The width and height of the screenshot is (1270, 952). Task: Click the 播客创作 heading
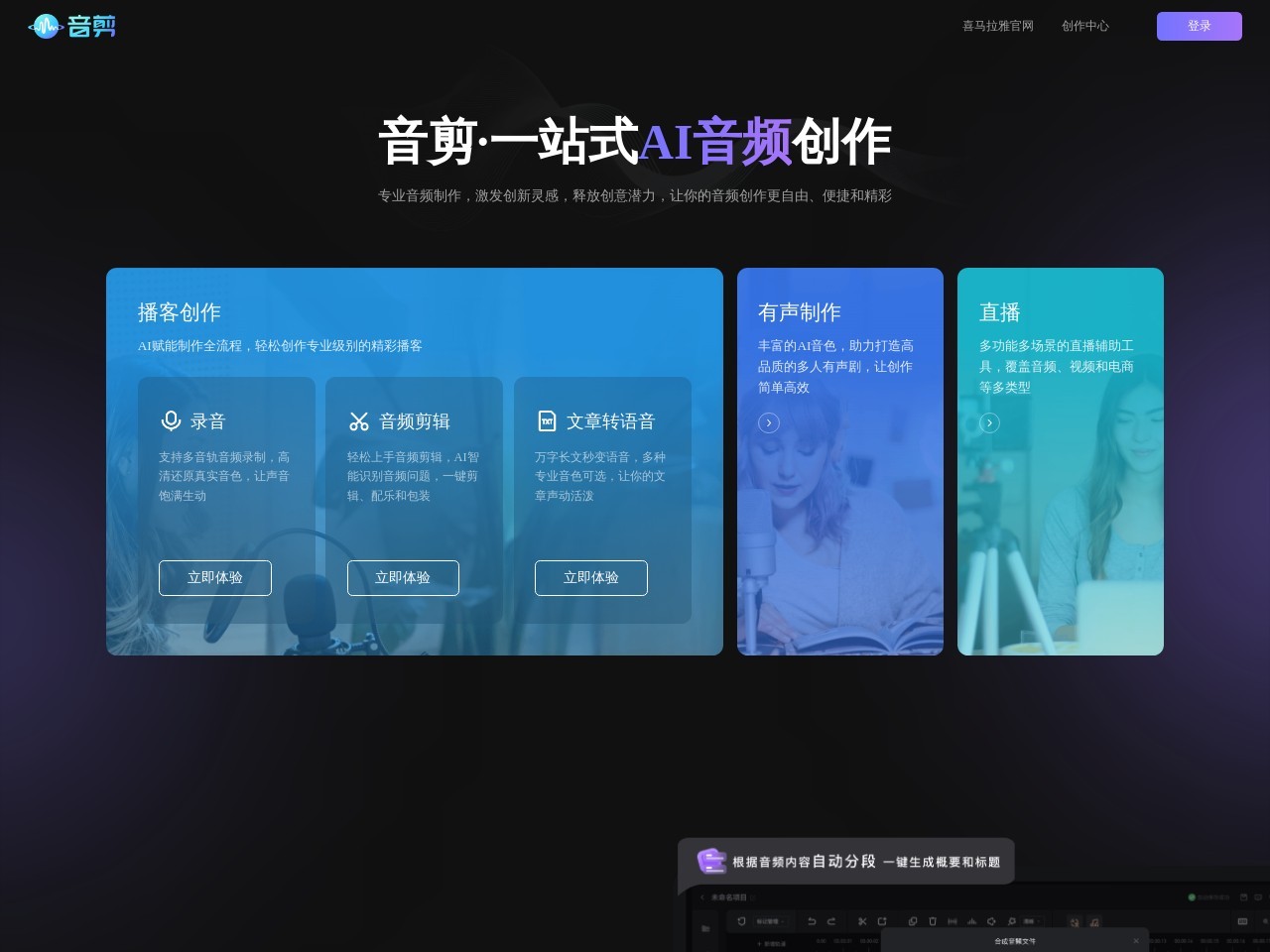179,312
